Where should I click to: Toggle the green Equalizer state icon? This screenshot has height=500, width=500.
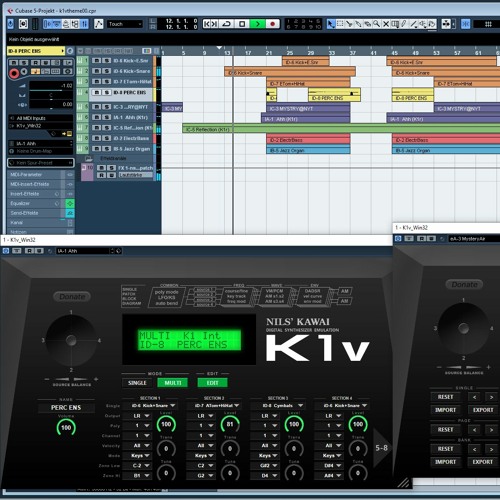point(70,203)
